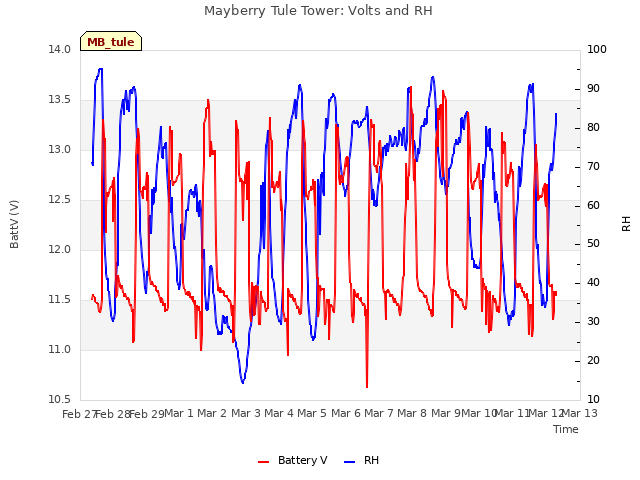Click the RH right axis title

(x=626, y=224)
